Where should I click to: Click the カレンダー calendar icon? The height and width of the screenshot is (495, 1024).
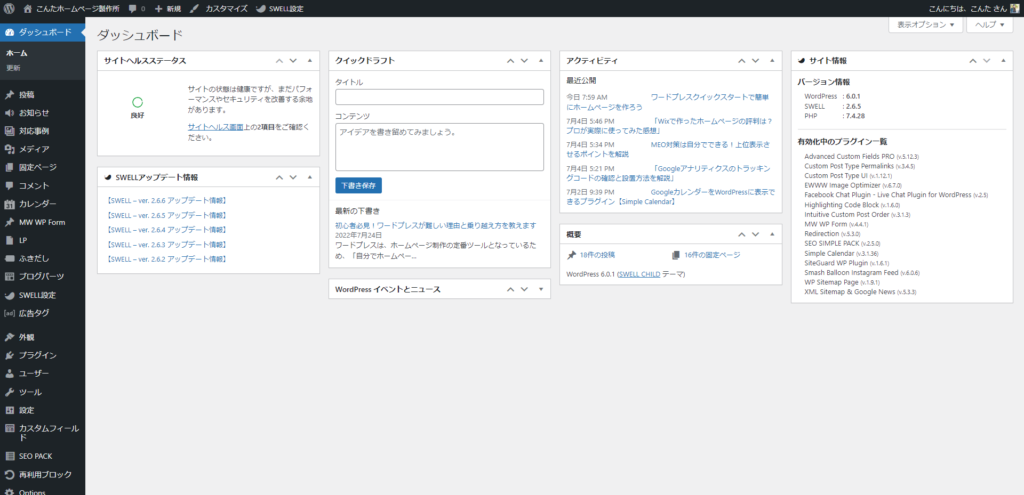coord(10,204)
